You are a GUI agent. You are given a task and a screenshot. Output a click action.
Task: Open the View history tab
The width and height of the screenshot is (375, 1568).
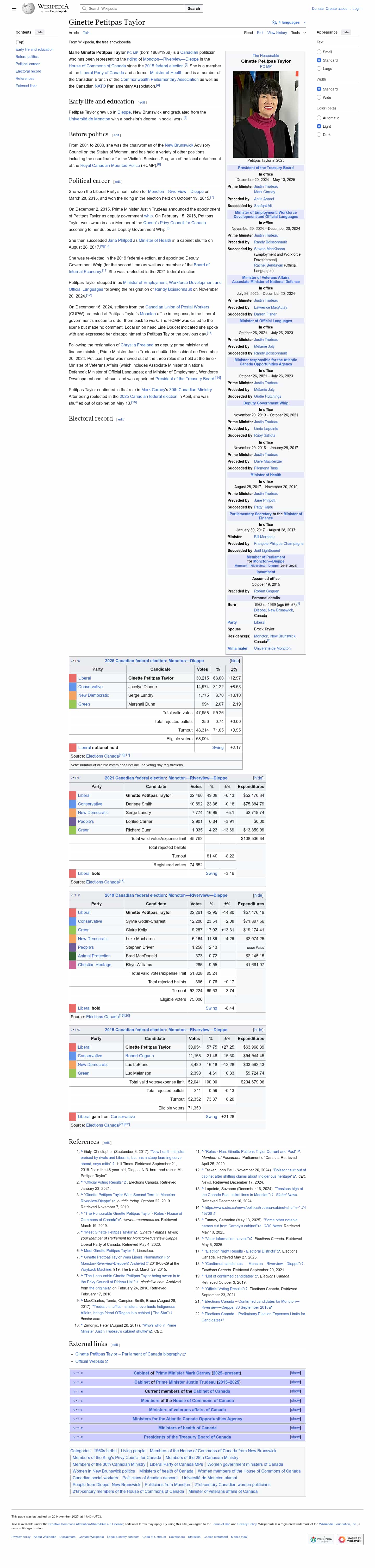pos(277,33)
